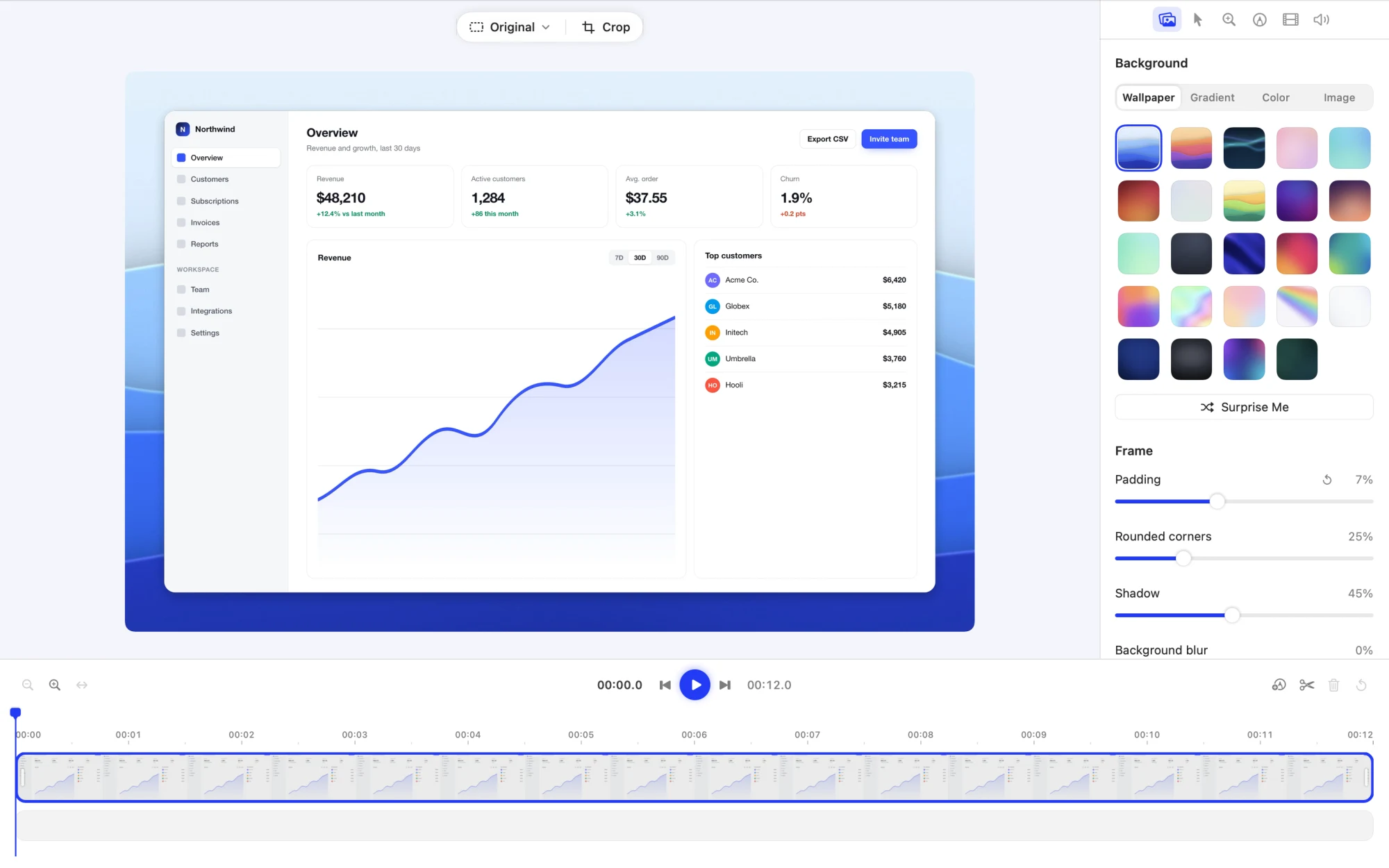1389x868 pixels.
Task: Open Reports in the sidebar
Action: [x=226, y=244]
